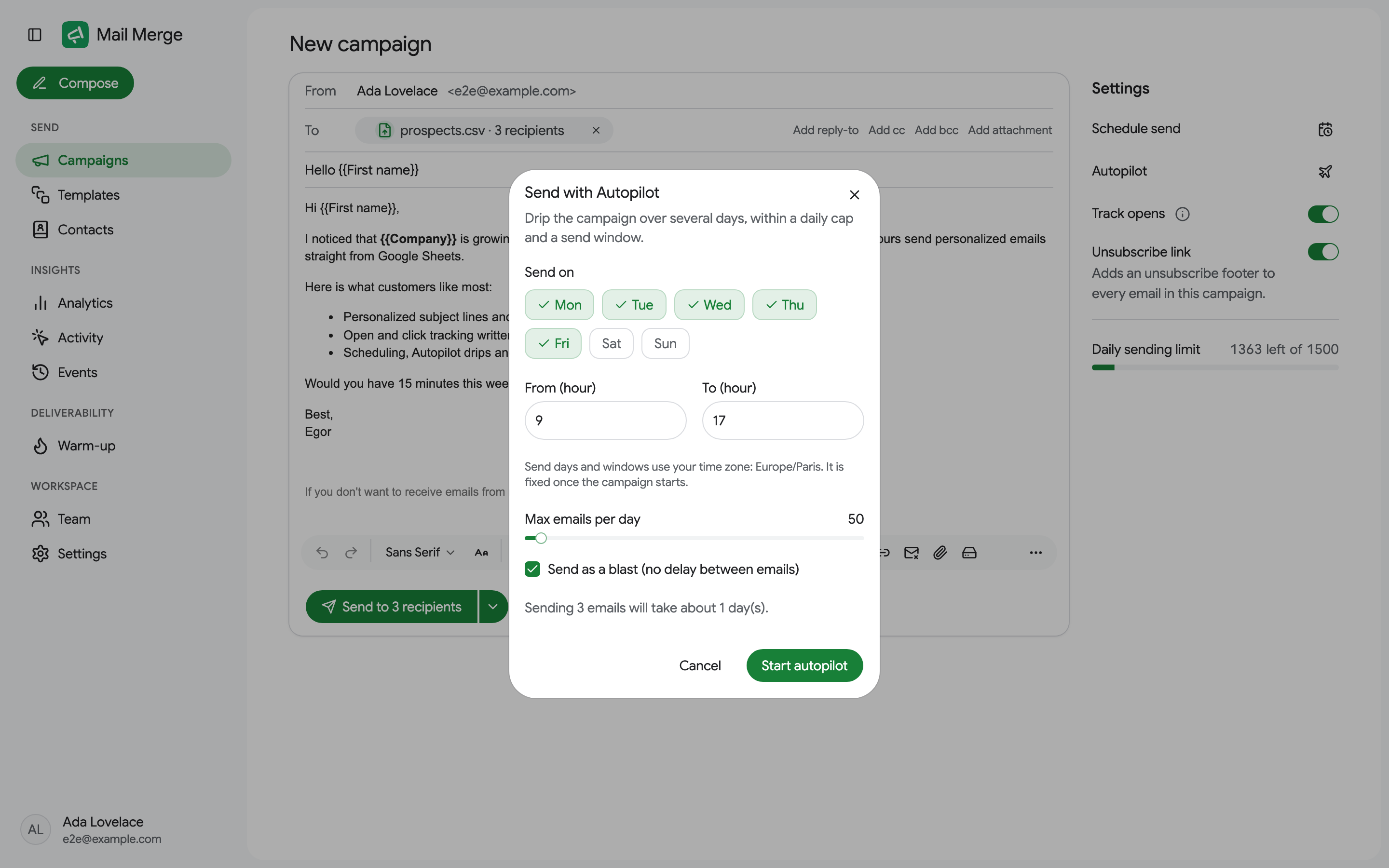
Task: Click the Warm-up flame icon
Action: pos(40,446)
